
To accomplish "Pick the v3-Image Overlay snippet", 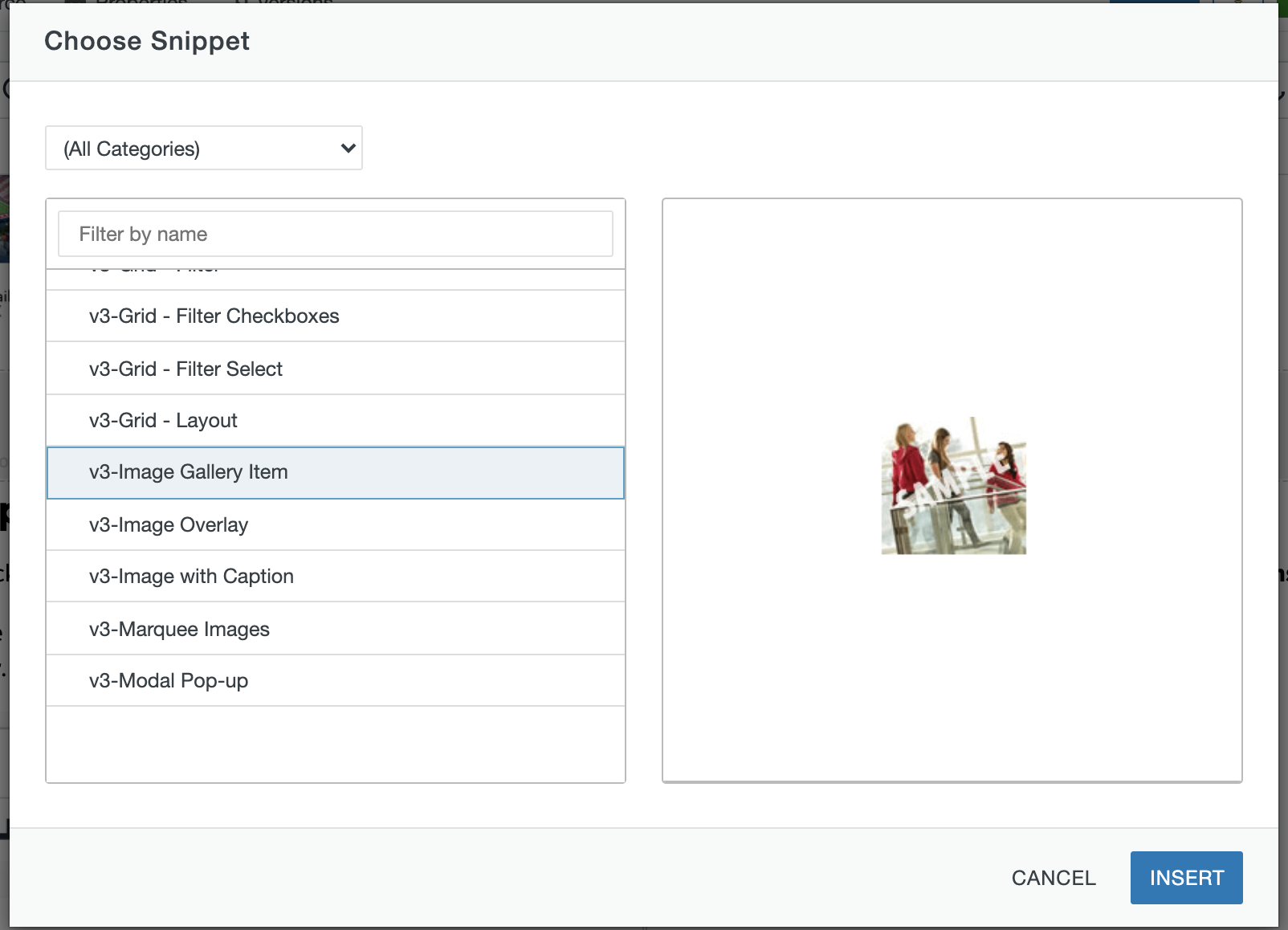I will (336, 524).
